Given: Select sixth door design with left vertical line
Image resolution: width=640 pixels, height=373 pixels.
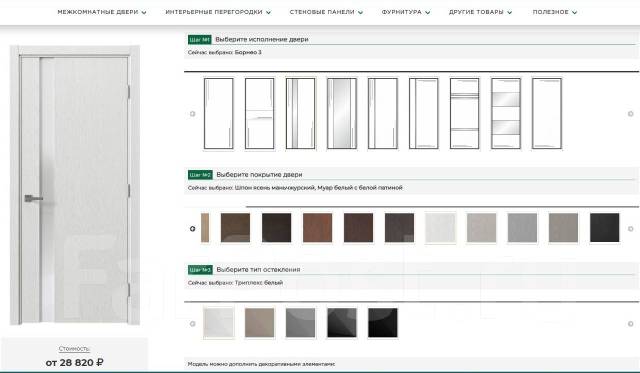Looking at the screenshot, I should (424, 113).
